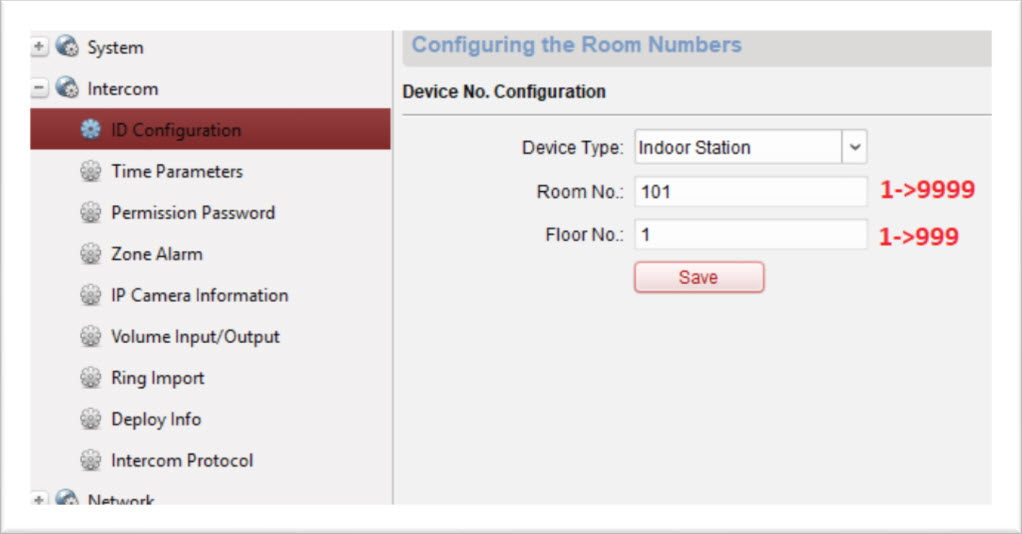
Task: Click the Time Parameters gear icon
Action: [x=91, y=172]
